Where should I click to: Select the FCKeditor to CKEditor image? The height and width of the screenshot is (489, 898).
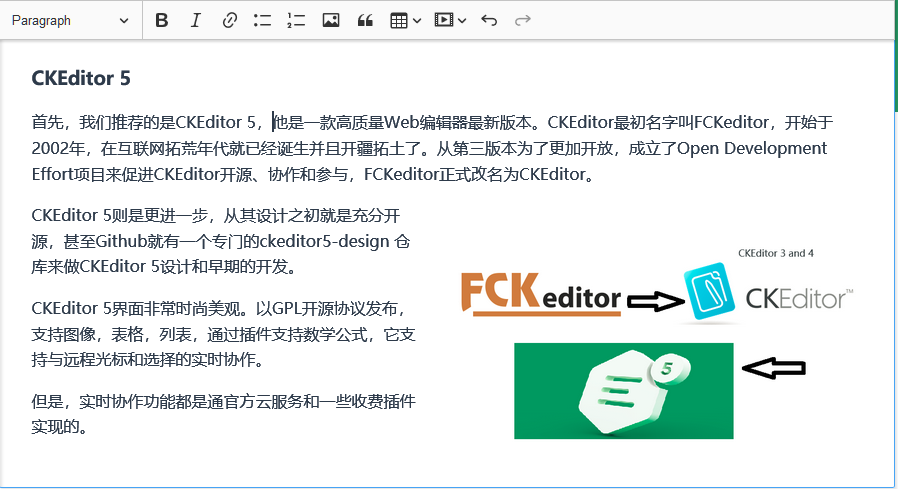(x=656, y=344)
